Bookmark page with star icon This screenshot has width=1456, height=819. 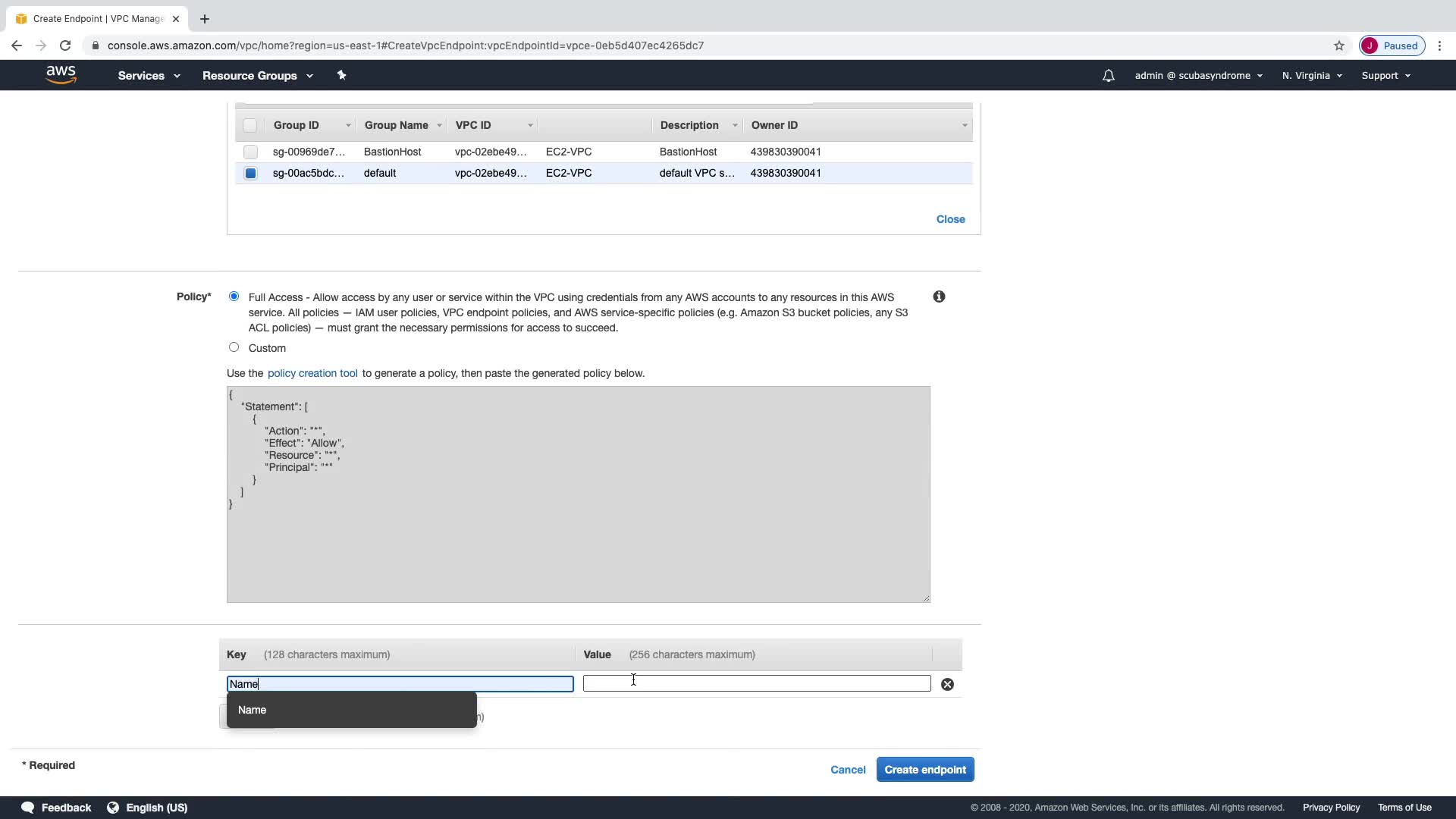[1338, 45]
